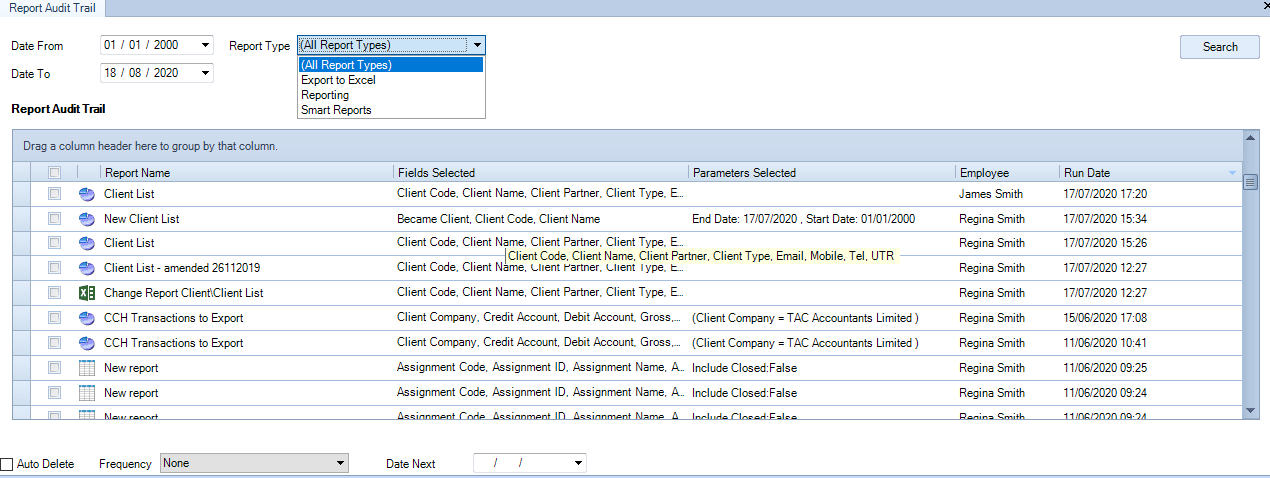Click the Search button
This screenshot has width=1270, height=478.
pos(1220,47)
